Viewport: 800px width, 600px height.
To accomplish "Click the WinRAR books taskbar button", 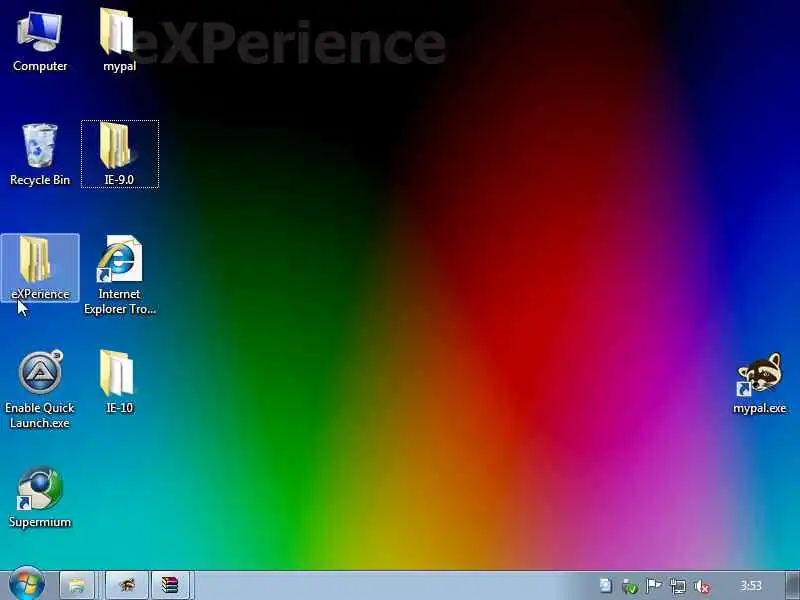I will click(170, 585).
